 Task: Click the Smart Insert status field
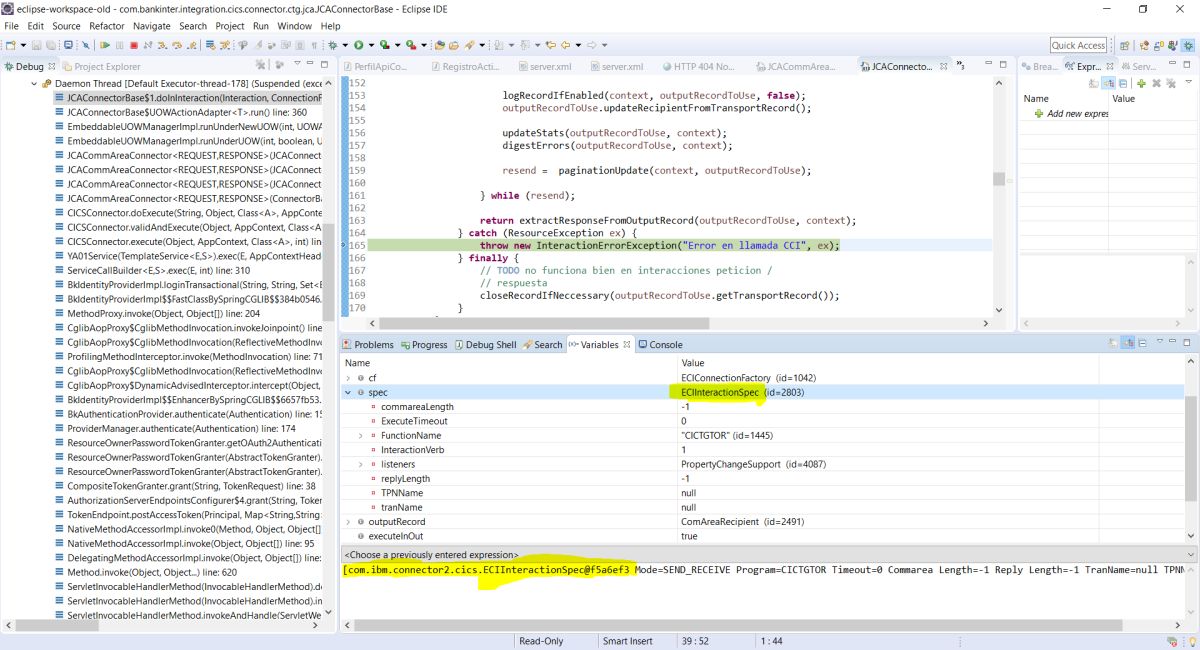[628, 641]
